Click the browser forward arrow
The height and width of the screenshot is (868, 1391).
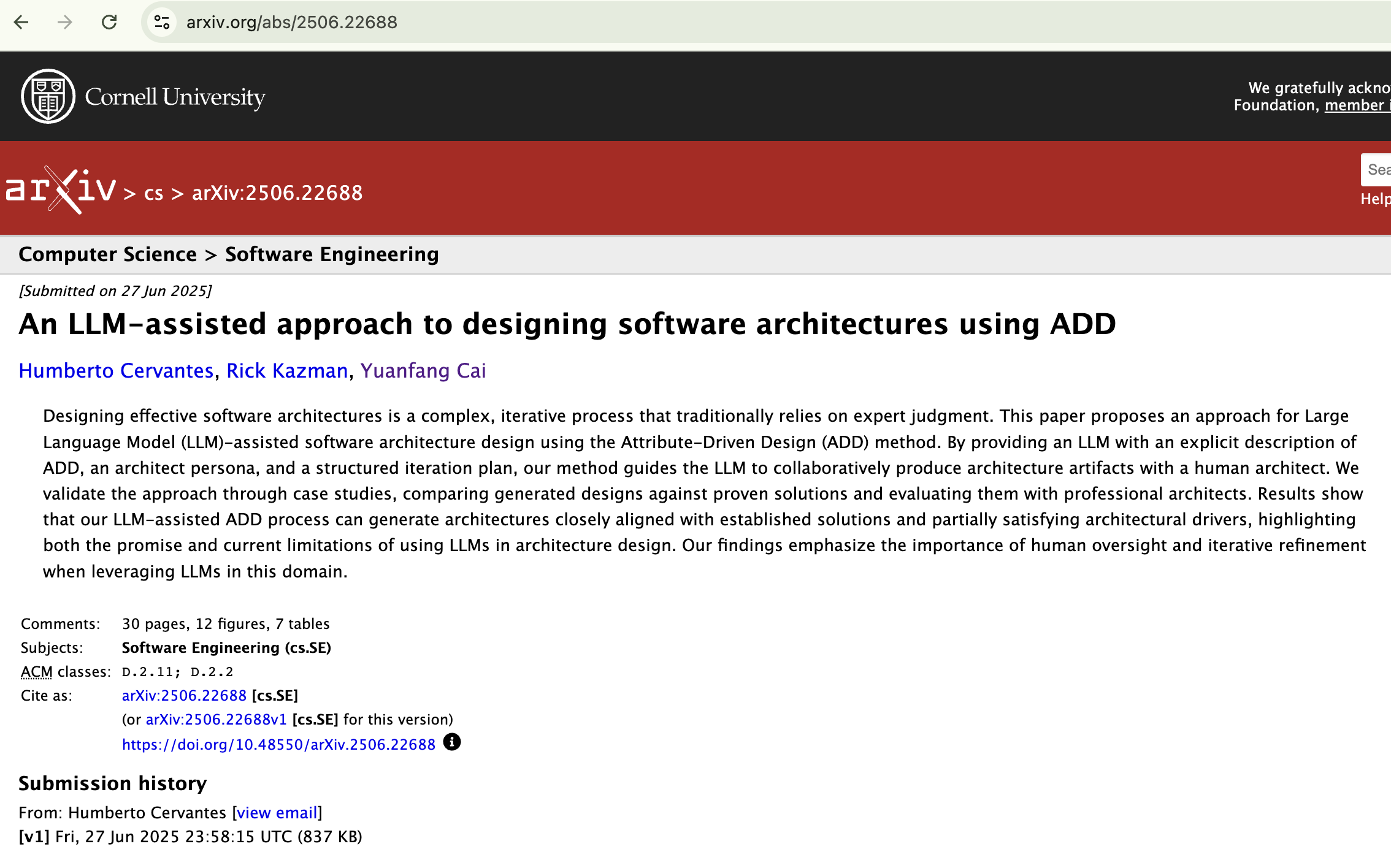[64, 23]
